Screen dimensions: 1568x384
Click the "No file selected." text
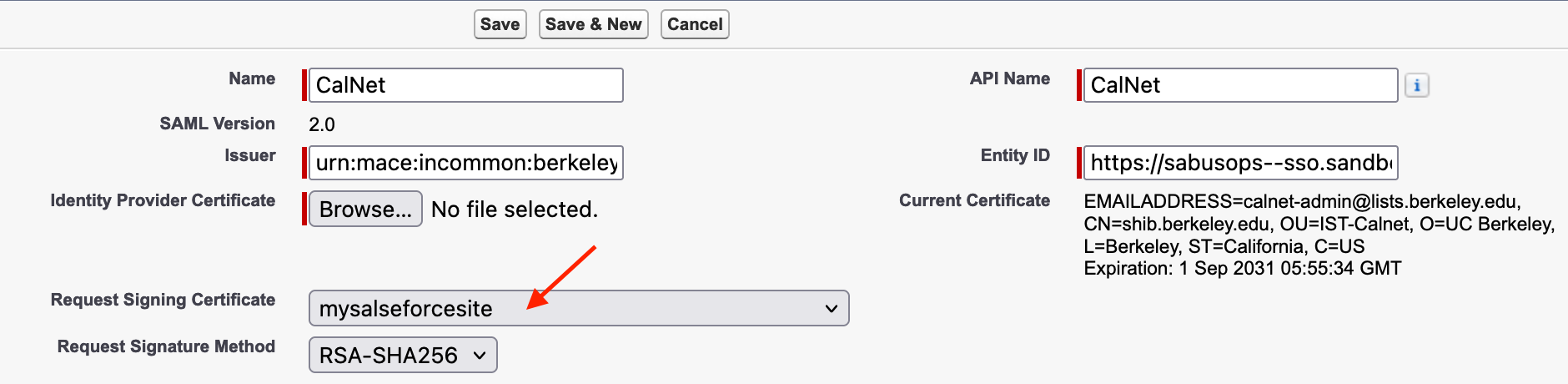point(515,209)
